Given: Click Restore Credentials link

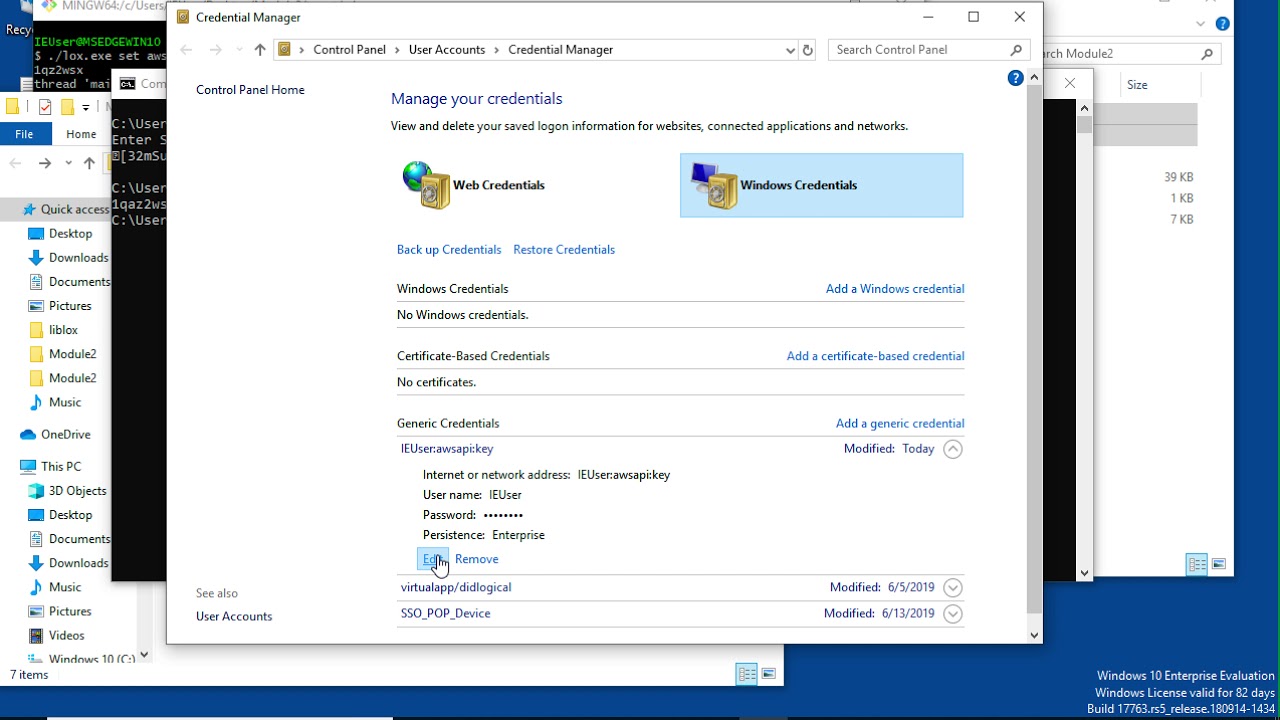Looking at the screenshot, I should (x=564, y=250).
